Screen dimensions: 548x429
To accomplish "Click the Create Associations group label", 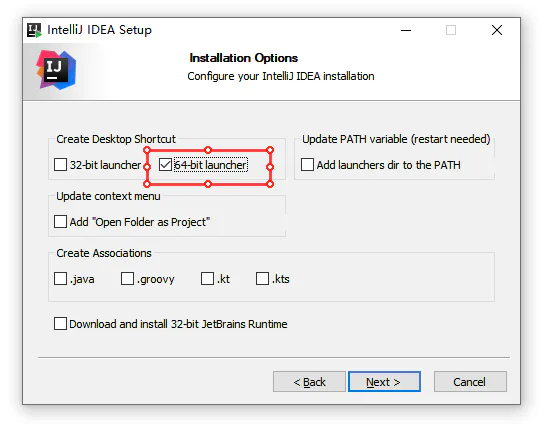I will click(104, 253).
